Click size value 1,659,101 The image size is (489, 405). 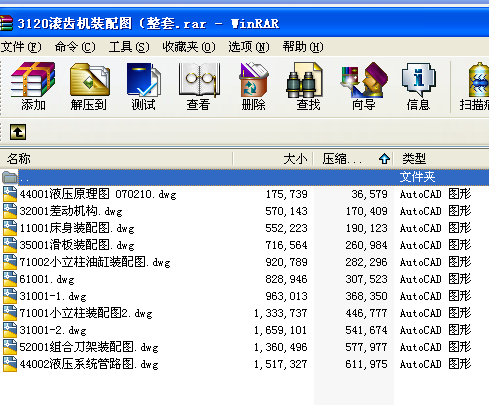tap(280, 330)
